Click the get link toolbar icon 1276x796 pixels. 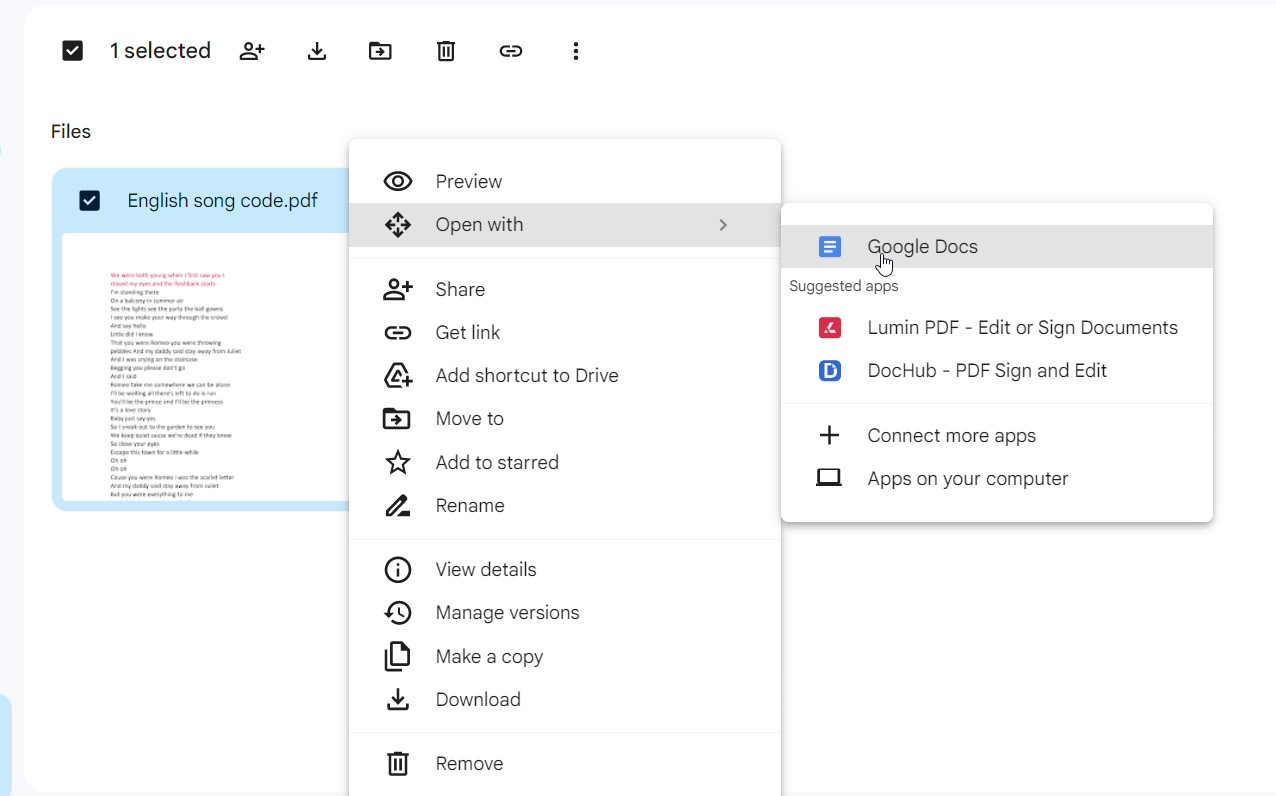coord(511,51)
